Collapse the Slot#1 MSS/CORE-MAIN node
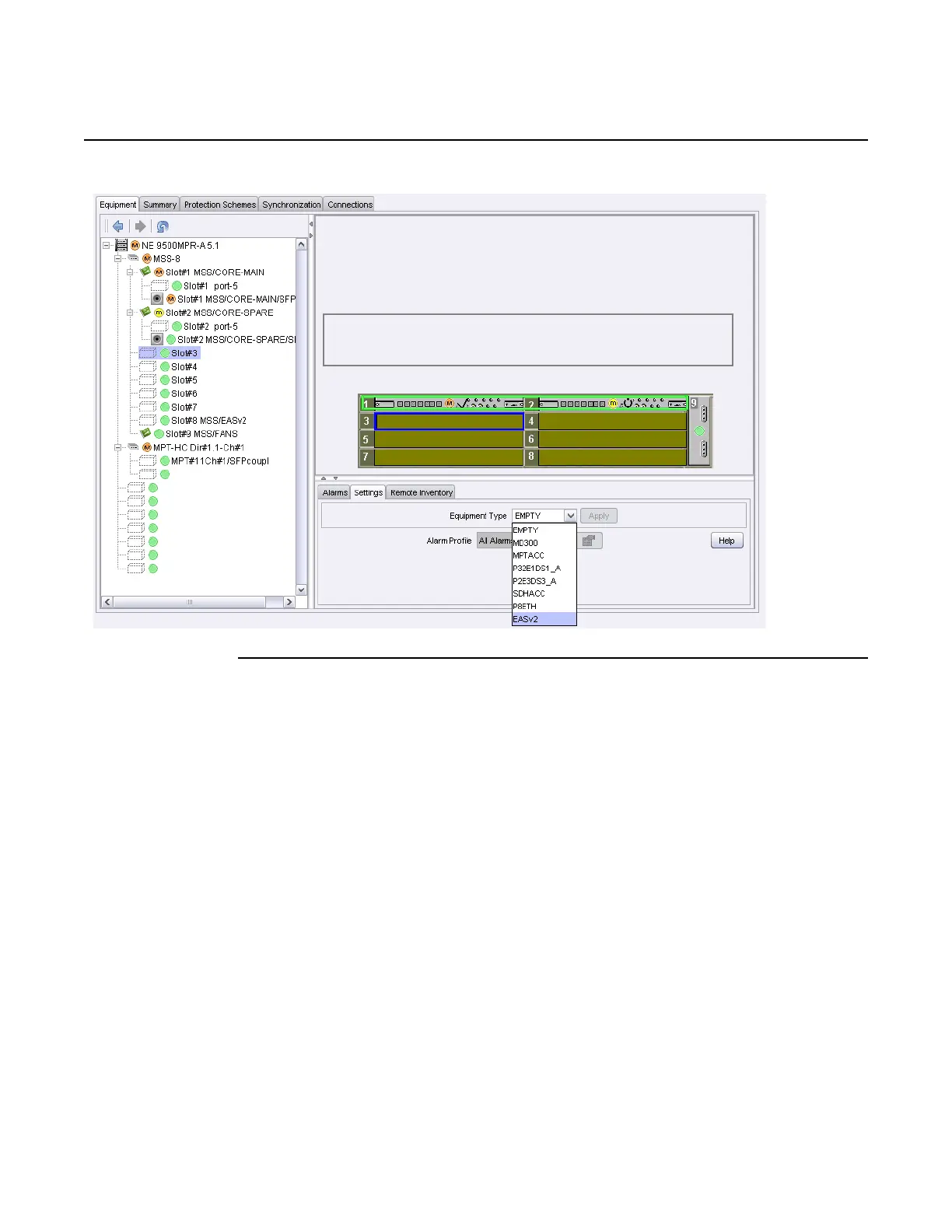 click(131, 272)
